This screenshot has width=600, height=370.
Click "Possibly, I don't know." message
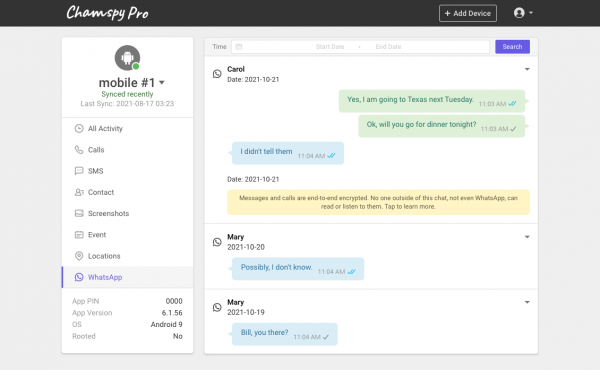pos(298,269)
